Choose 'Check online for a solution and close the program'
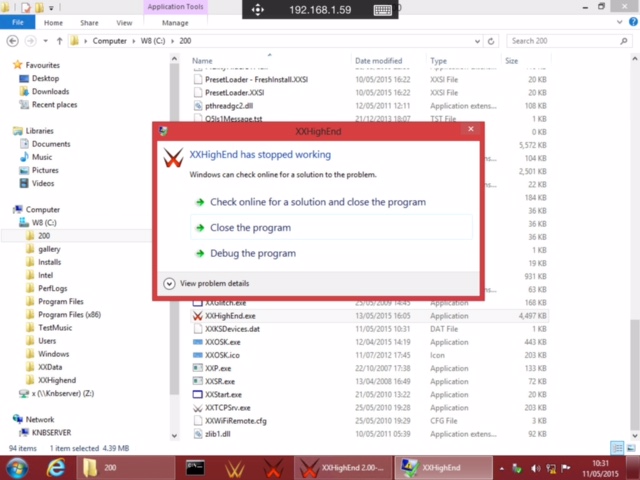640x480 pixels. click(318, 202)
